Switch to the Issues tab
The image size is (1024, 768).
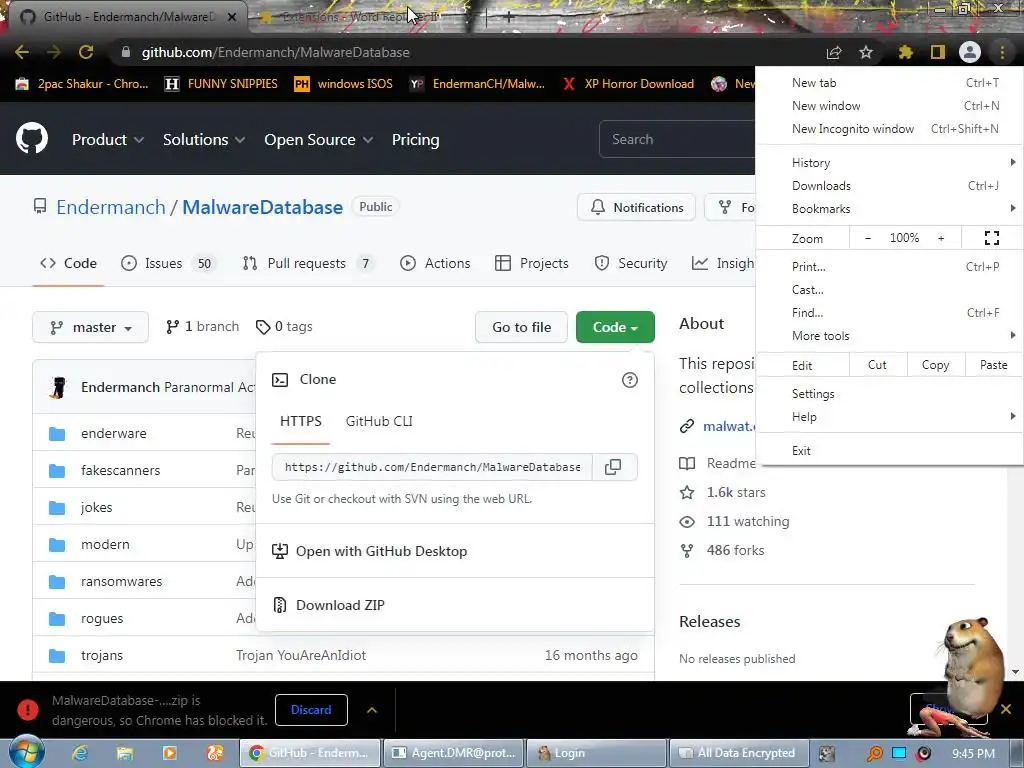[167, 263]
